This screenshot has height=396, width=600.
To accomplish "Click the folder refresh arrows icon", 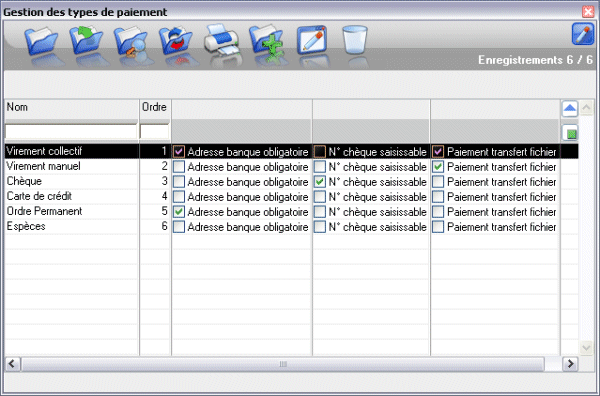I will pos(176,41).
